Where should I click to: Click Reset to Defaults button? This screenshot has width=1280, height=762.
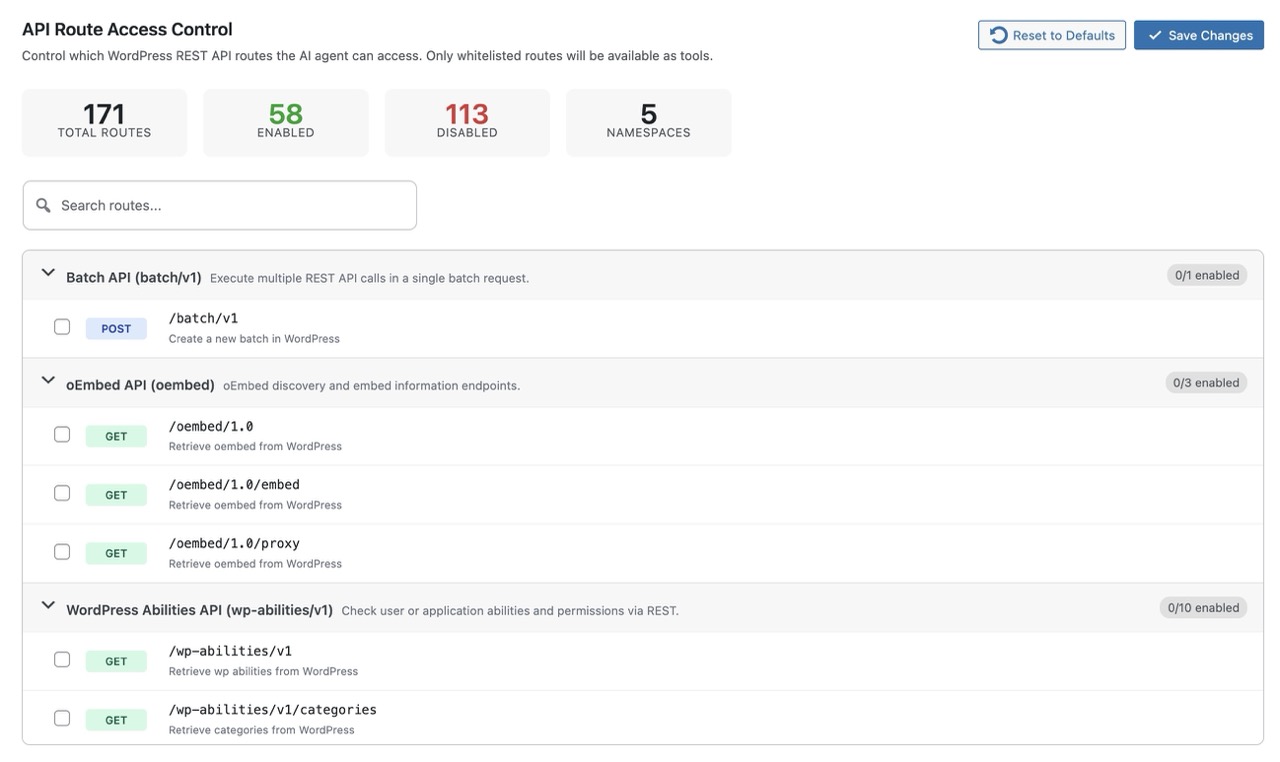[1052, 35]
